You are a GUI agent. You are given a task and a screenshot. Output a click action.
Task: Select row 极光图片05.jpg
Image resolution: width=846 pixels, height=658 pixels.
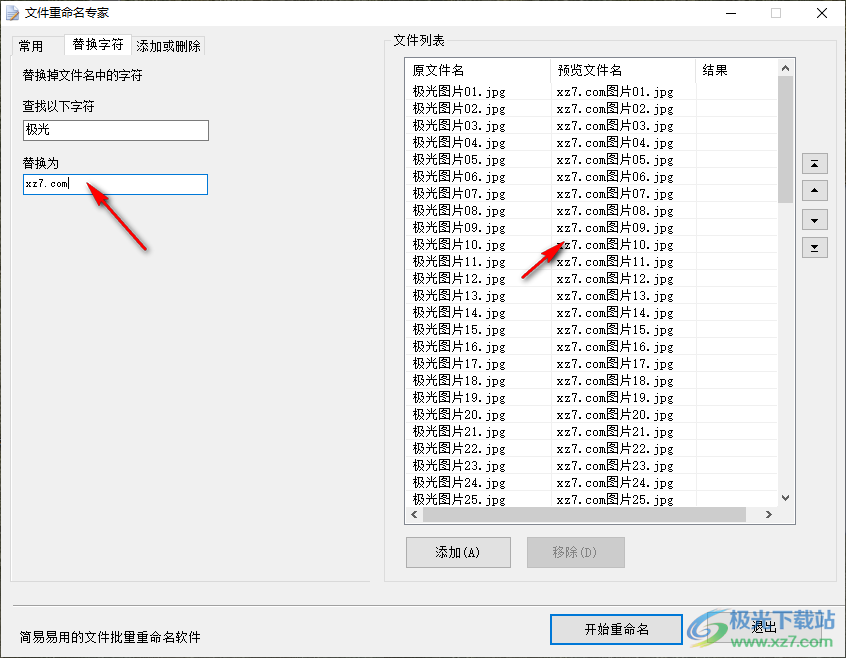coord(591,160)
